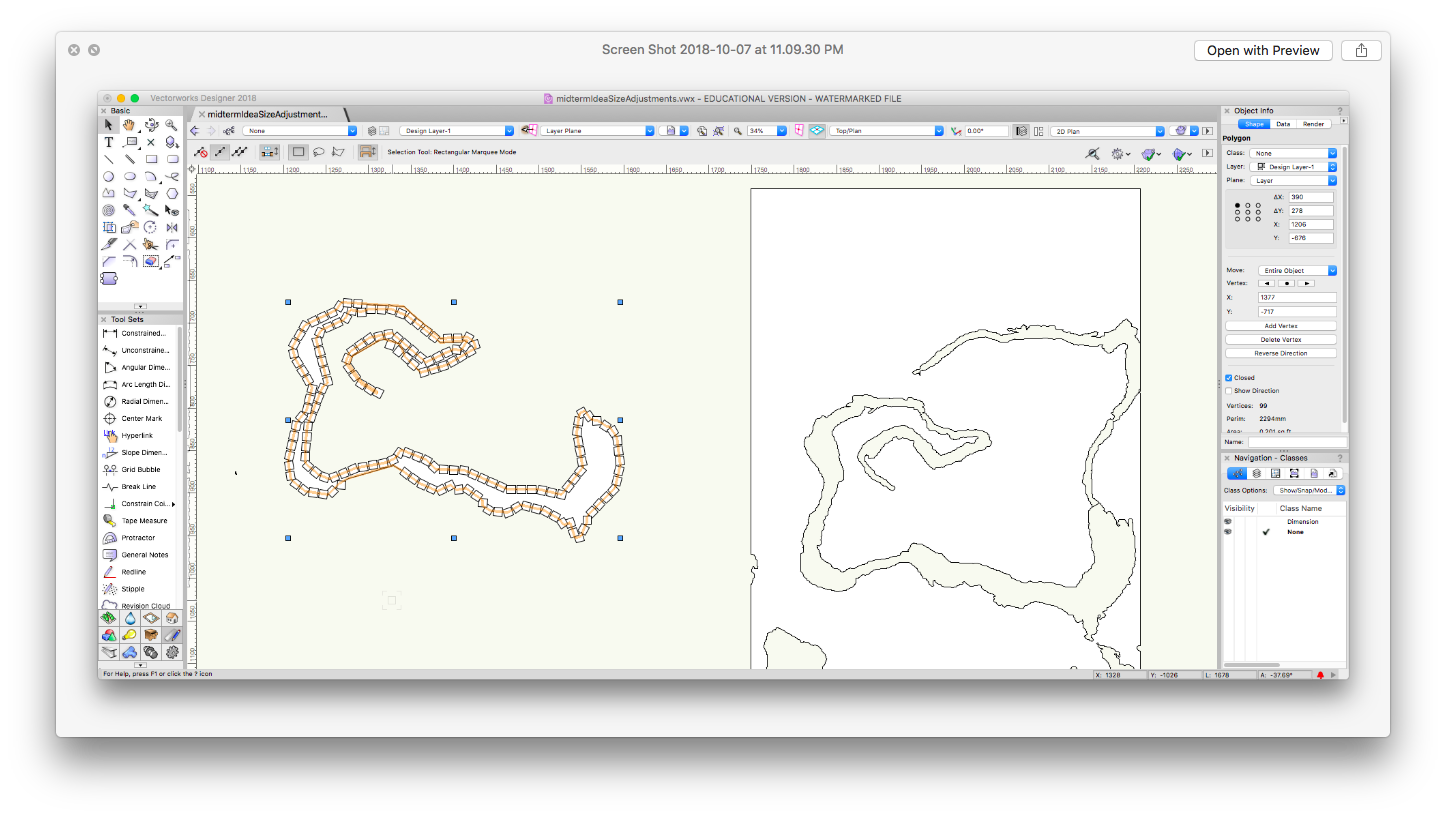This screenshot has height=817, width=1446.
Task: Select the Flyover tool
Action: coord(151,125)
